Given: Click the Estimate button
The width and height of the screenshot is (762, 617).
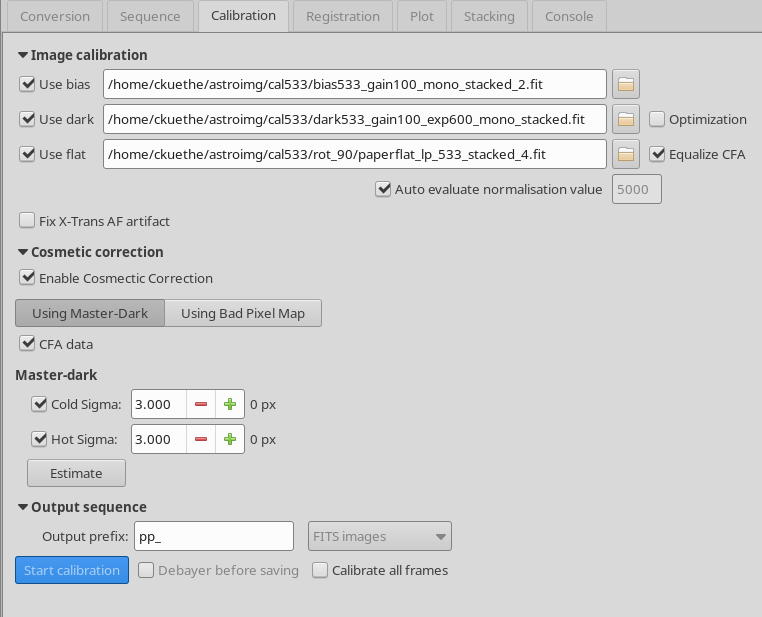Looking at the screenshot, I should pyautogui.click(x=76, y=473).
